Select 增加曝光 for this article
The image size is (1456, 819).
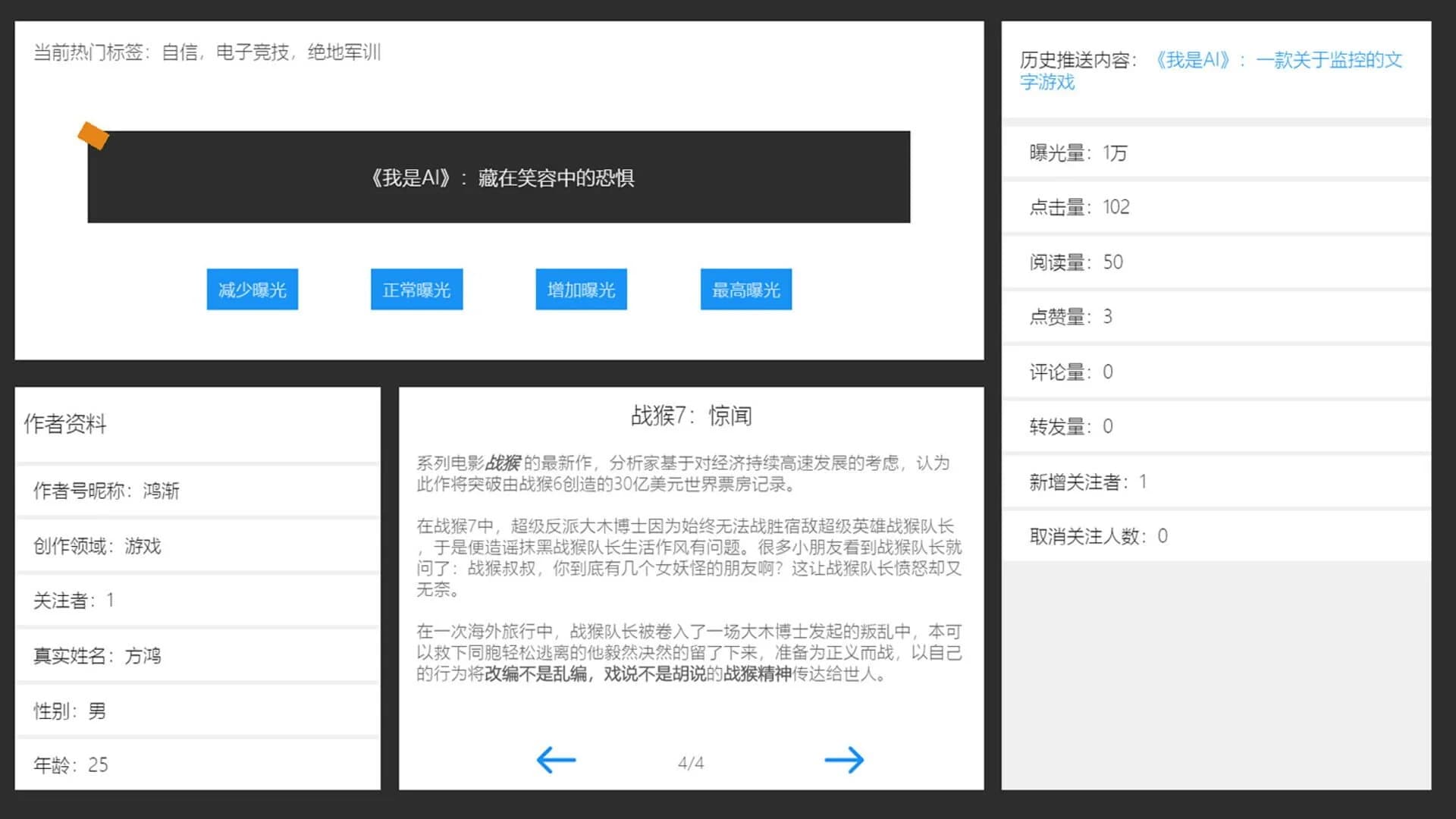581,289
